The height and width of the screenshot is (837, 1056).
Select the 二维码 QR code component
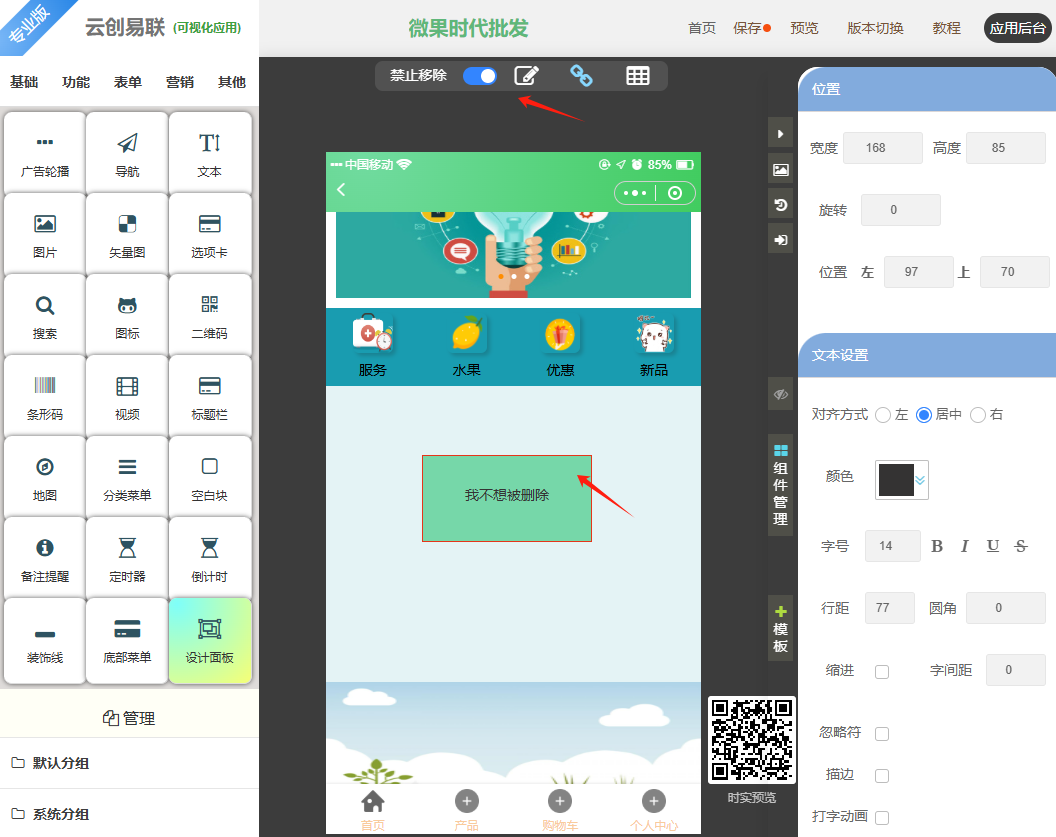click(209, 314)
